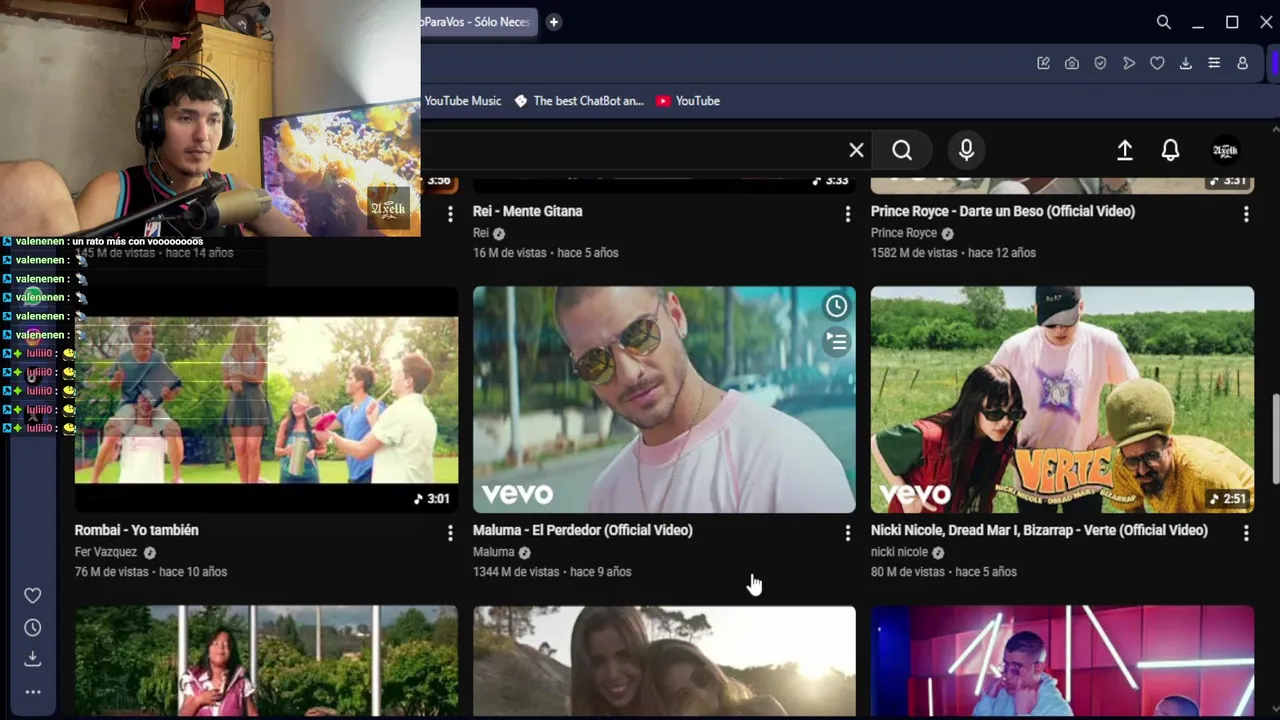
Task: Open browser downloads icon in address bar
Action: [1185, 63]
